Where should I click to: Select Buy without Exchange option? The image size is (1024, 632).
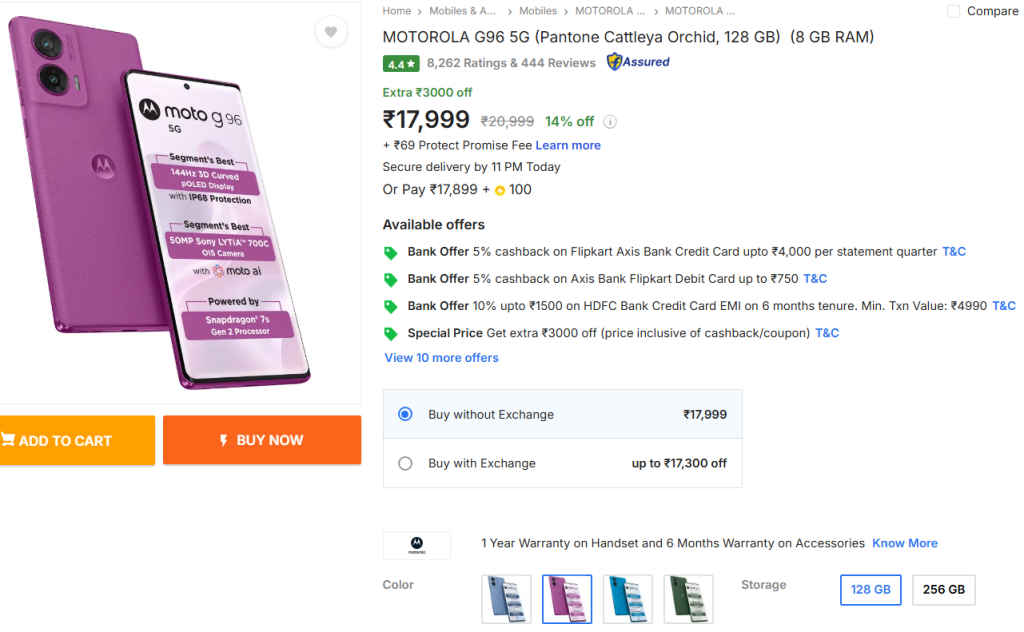(405, 414)
